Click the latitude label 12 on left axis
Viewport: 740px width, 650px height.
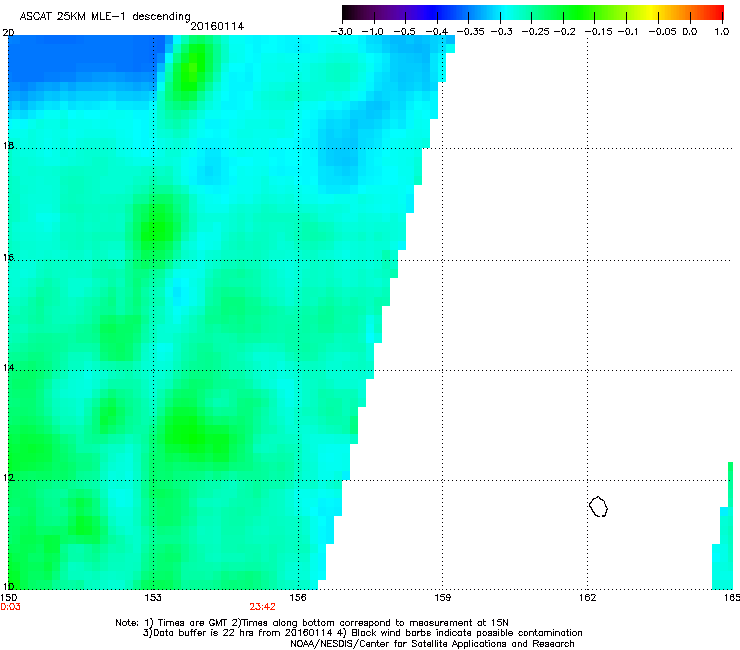(8, 478)
